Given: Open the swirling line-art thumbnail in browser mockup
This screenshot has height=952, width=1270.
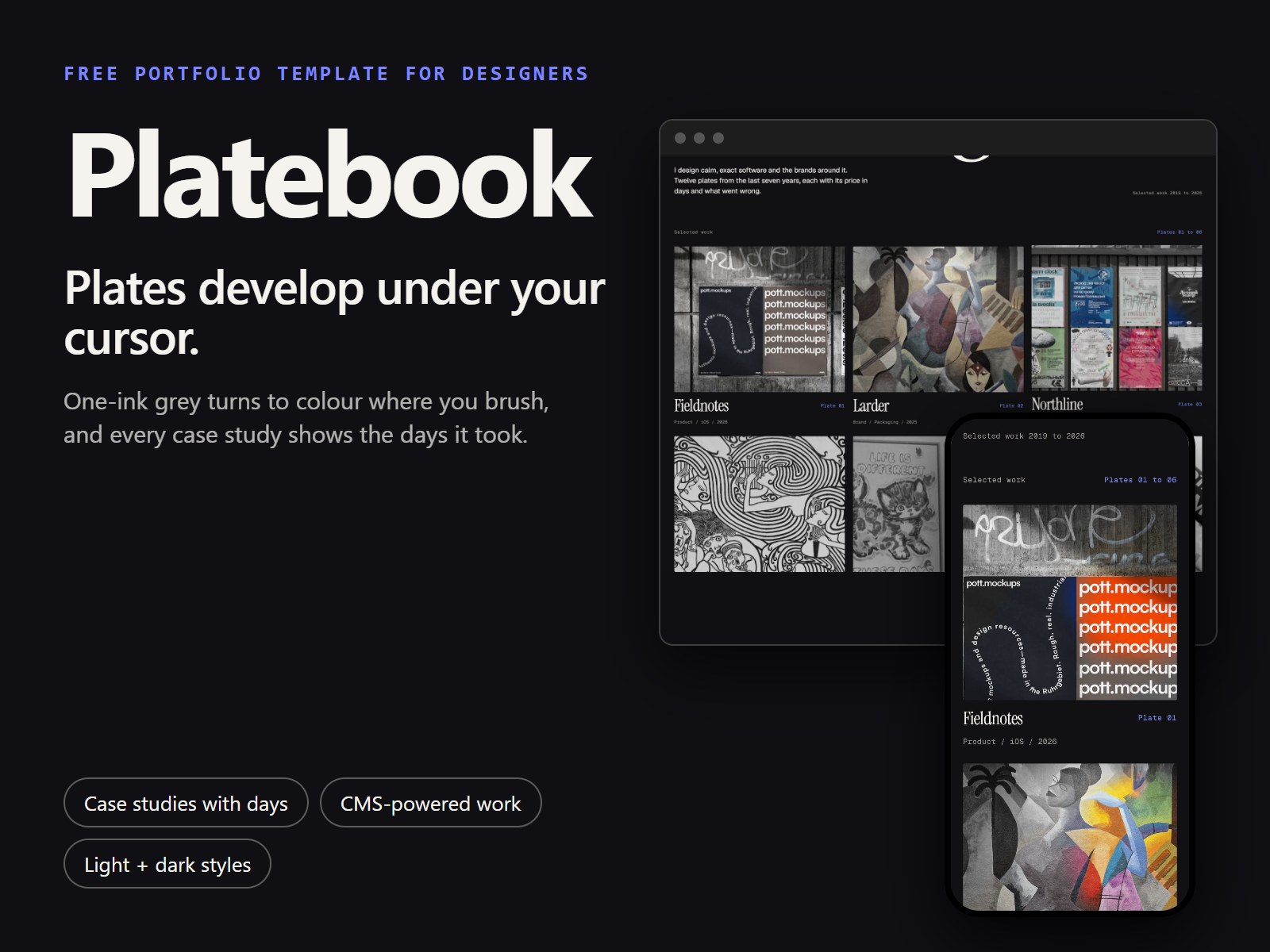Looking at the screenshot, I should coord(760,504).
